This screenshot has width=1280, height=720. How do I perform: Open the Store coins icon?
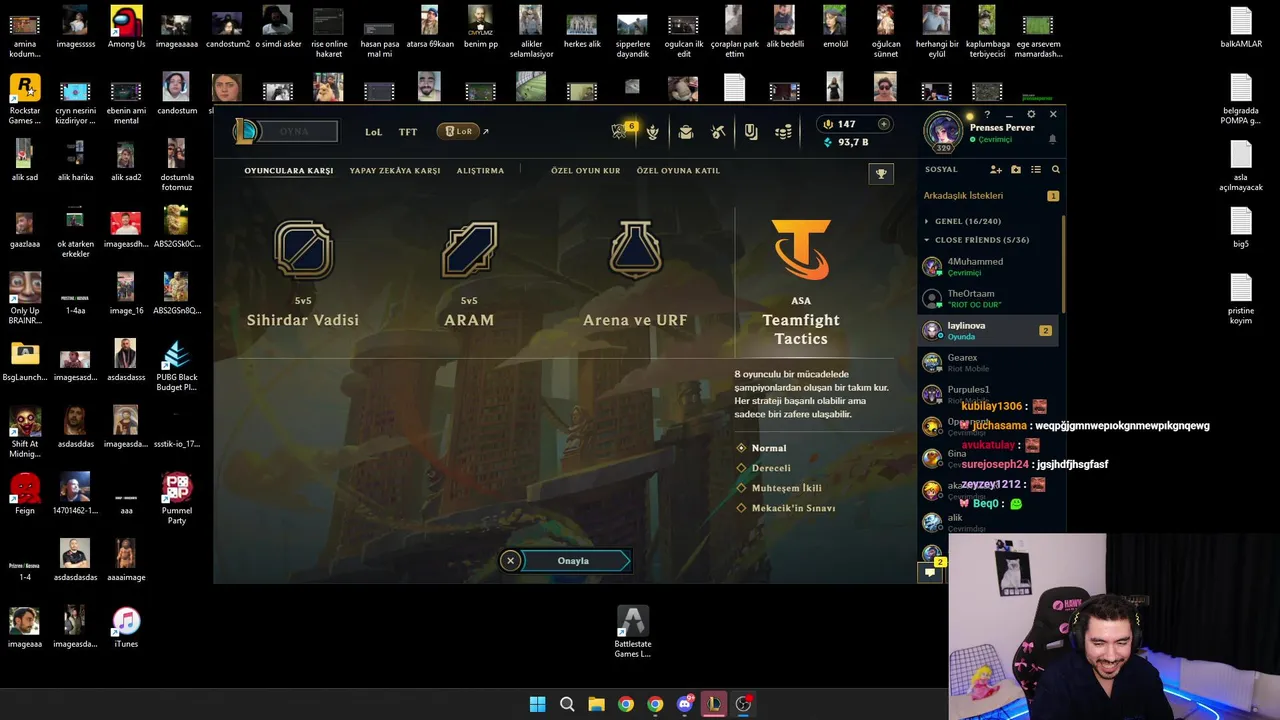click(785, 131)
